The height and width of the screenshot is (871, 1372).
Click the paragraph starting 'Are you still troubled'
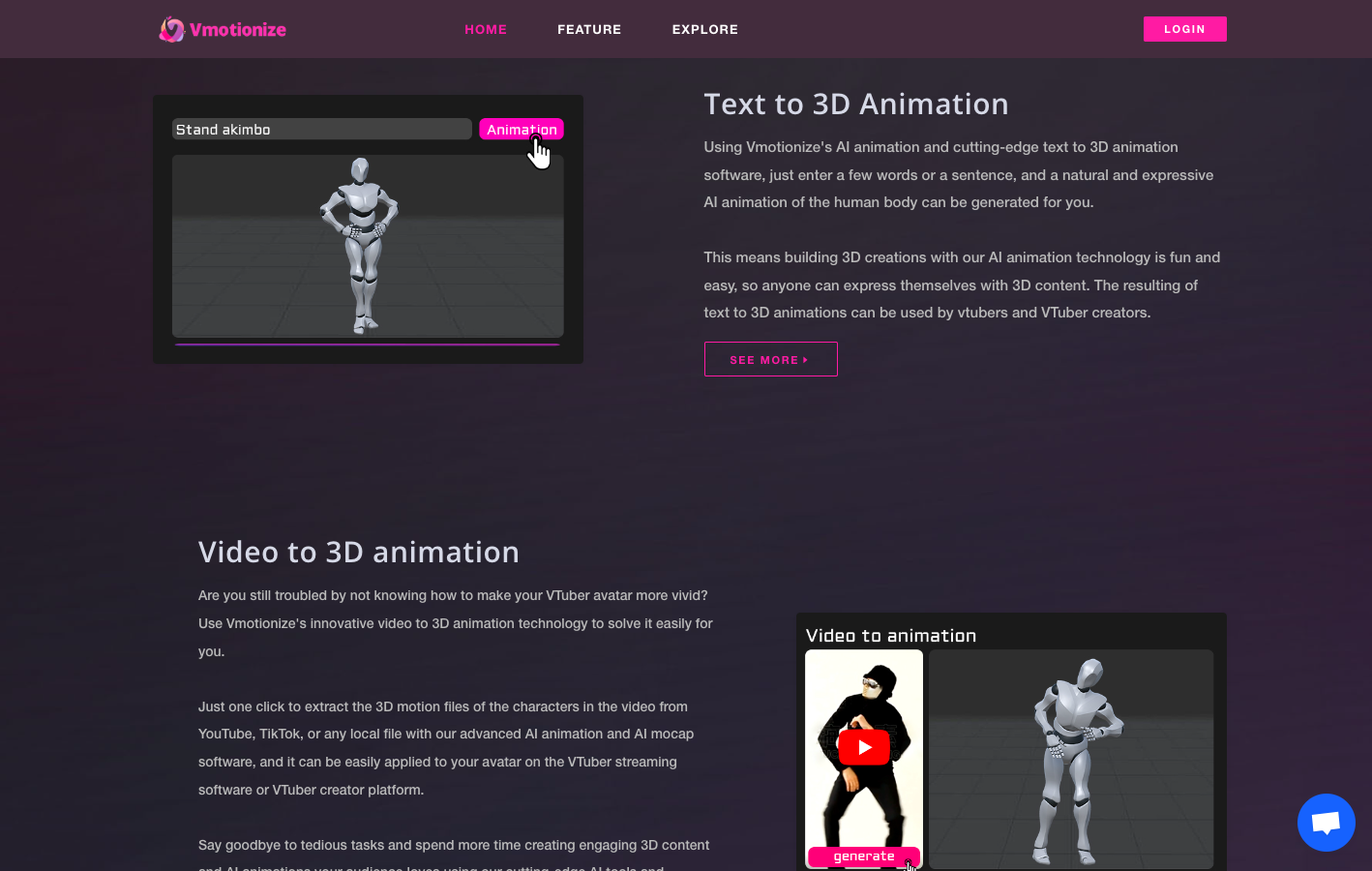pyautogui.click(x=456, y=623)
